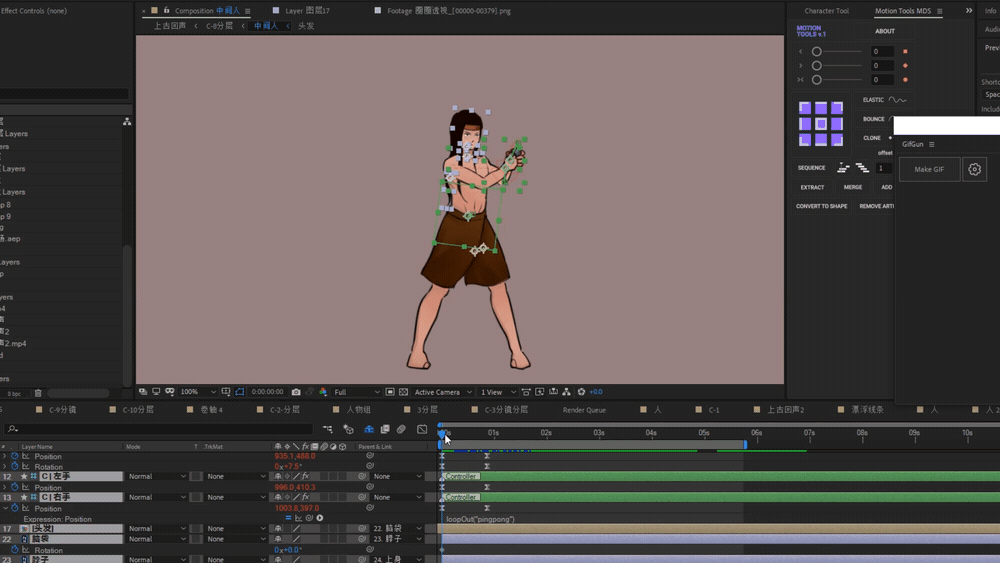Apply the orange circle keyframe button
This screenshot has height=563, width=1000.
coord(905,80)
